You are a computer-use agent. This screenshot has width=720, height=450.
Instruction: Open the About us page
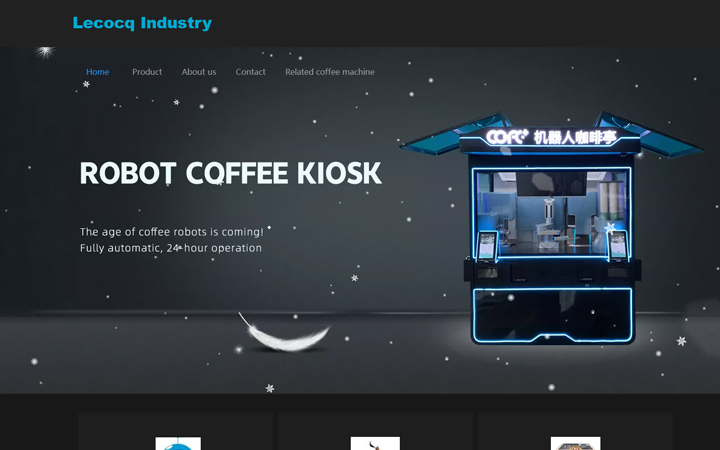point(199,72)
